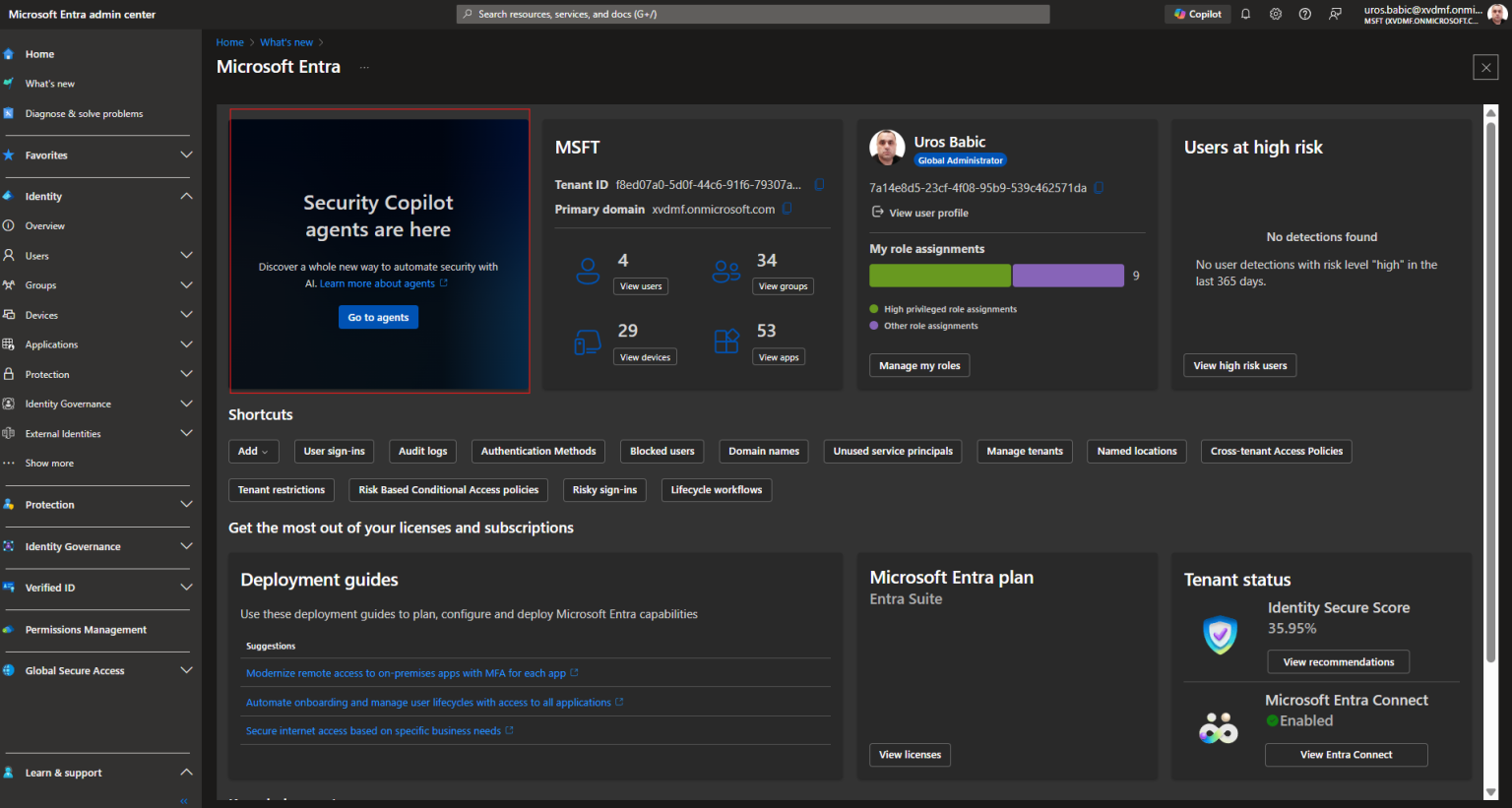Open your account avatar in the top right
Screen dimensions: 1512x808
1497,13
